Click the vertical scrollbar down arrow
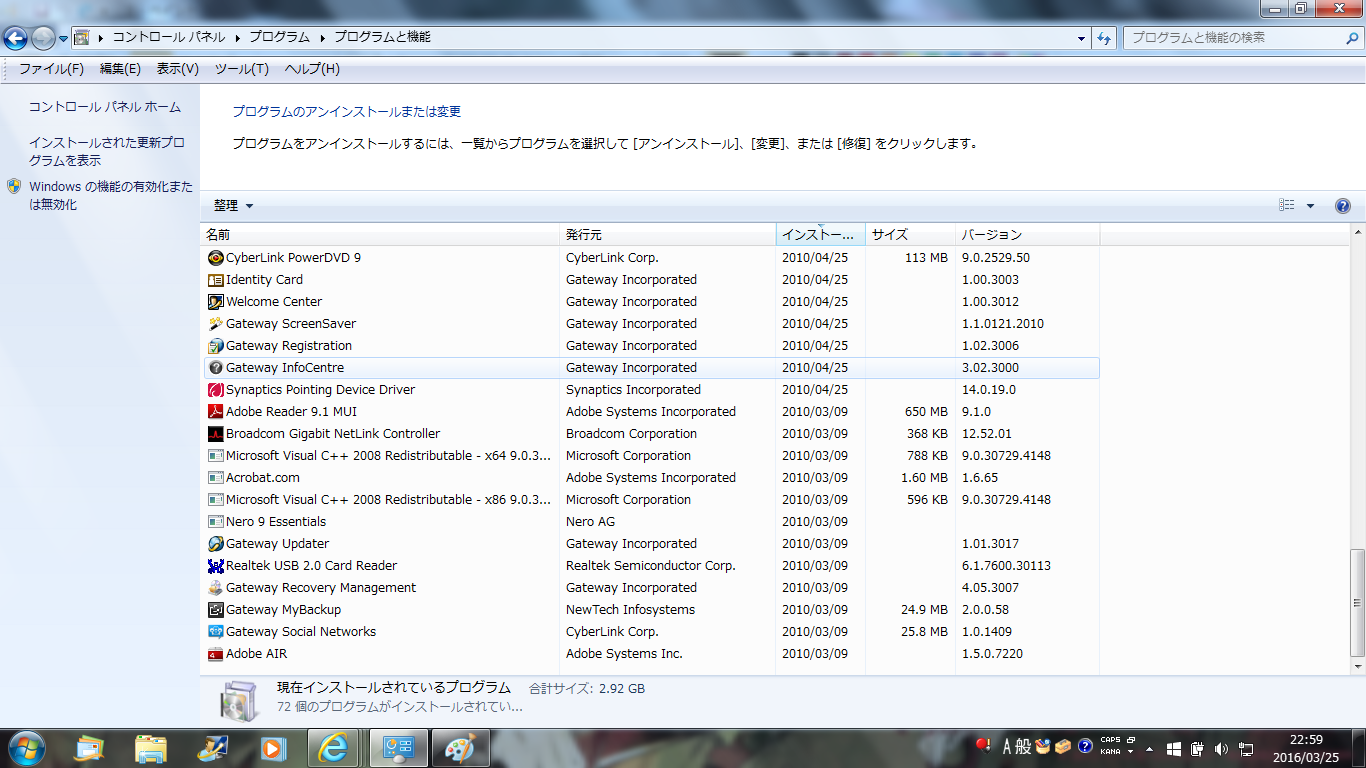The height and width of the screenshot is (768, 1366). click(1357, 666)
